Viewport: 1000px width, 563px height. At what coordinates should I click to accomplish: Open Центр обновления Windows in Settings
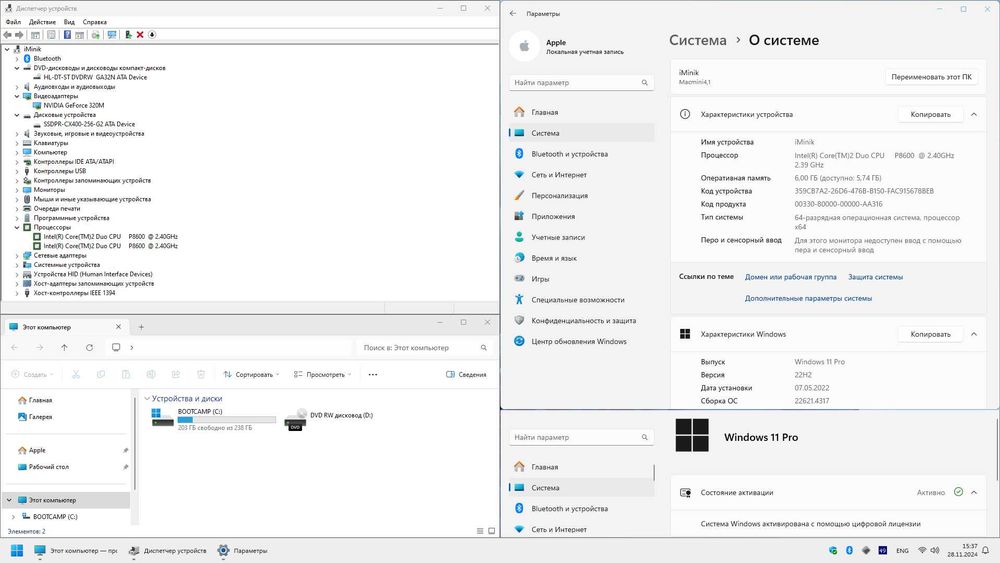[x=582, y=341]
